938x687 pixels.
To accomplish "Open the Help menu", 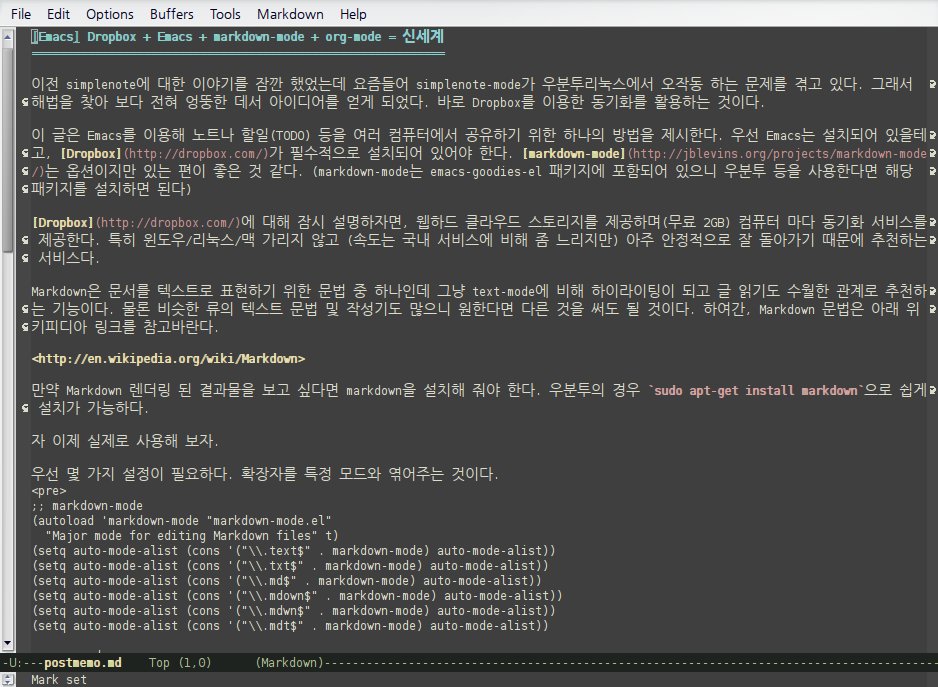I will click(351, 13).
